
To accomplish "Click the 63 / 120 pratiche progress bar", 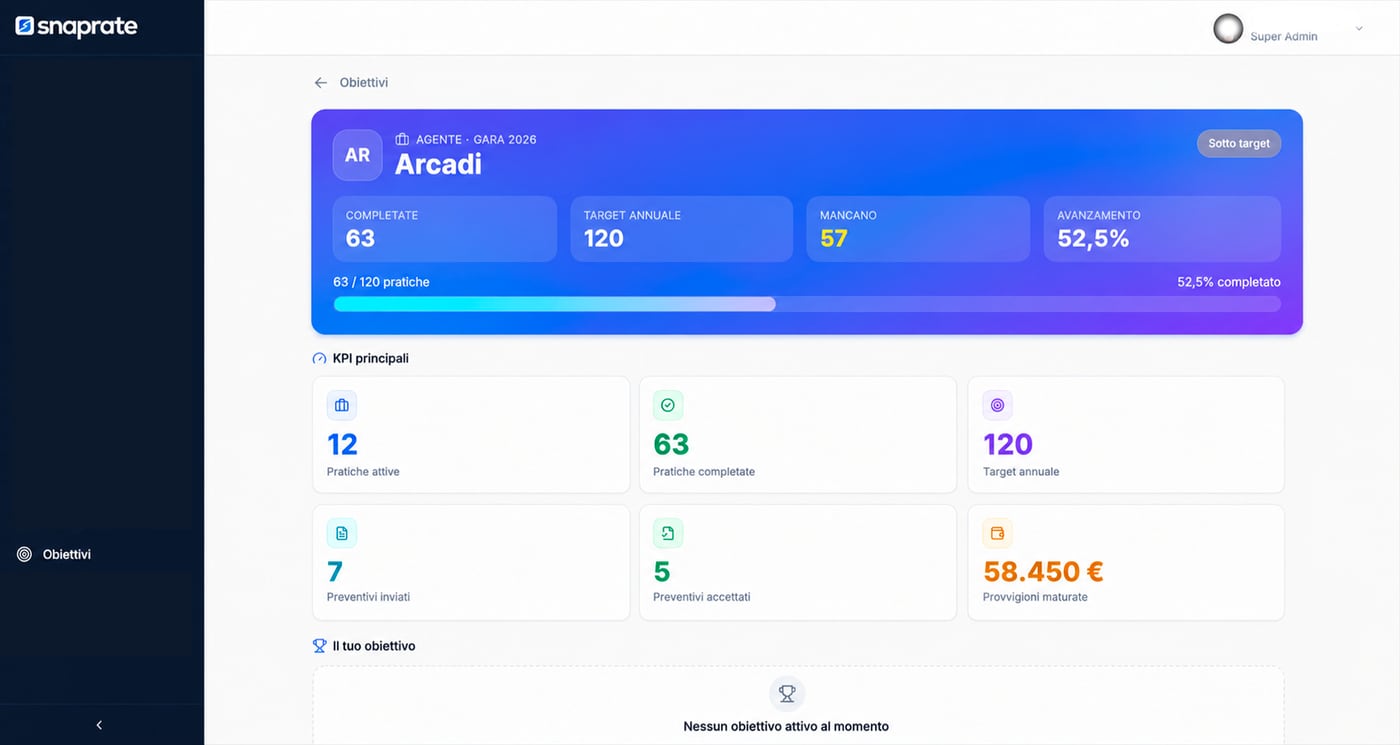I will (807, 304).
